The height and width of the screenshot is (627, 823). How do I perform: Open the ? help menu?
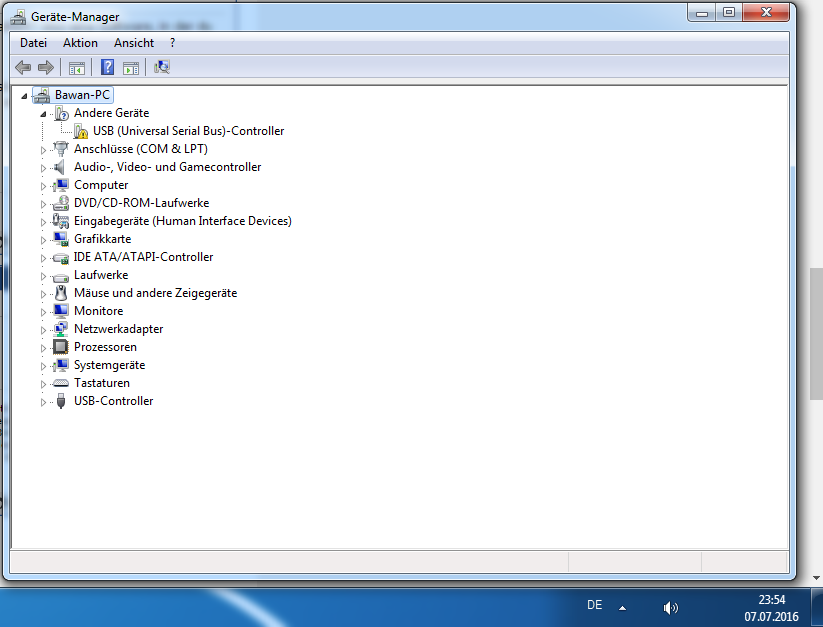pos(173,43)
